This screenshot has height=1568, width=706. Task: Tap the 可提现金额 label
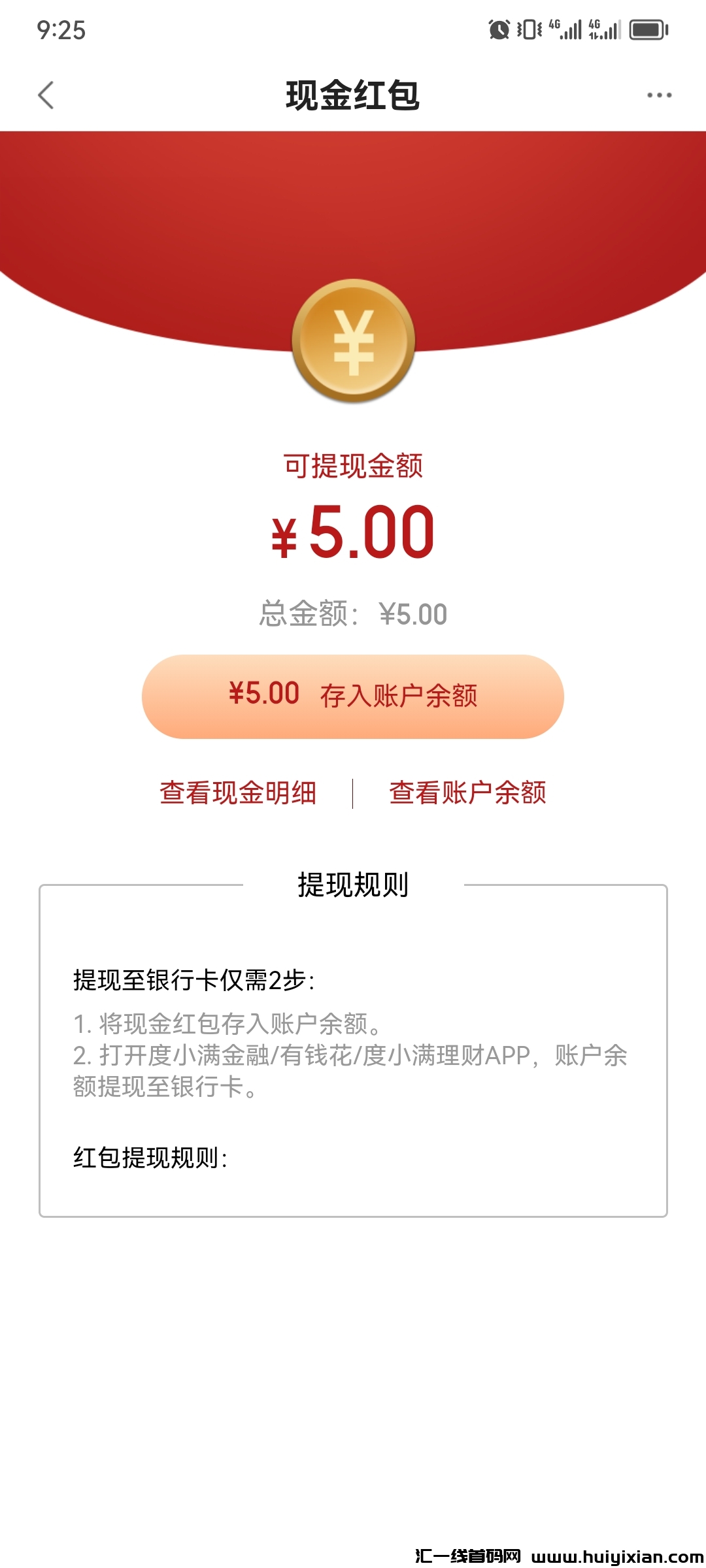353,466
